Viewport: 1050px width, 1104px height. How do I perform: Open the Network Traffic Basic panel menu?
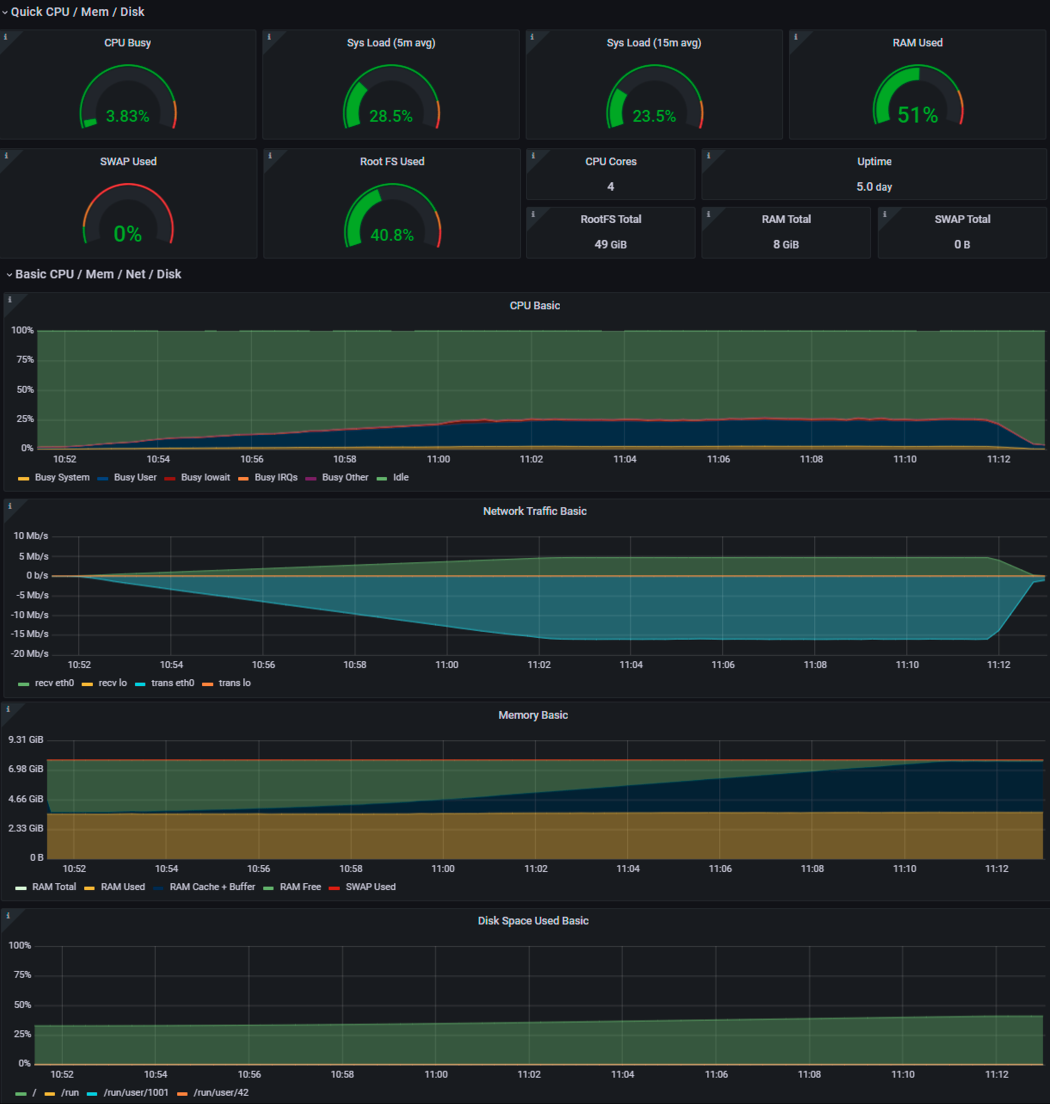coord(534,511)
